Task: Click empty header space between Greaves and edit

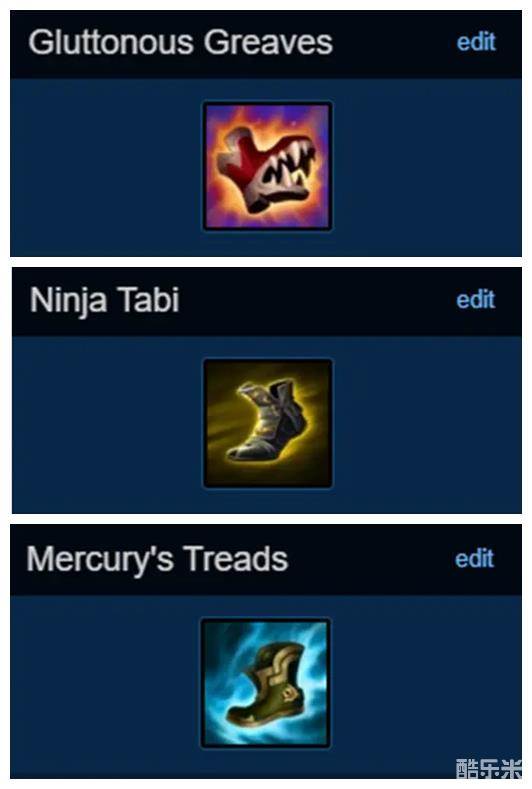Action: 395,43
